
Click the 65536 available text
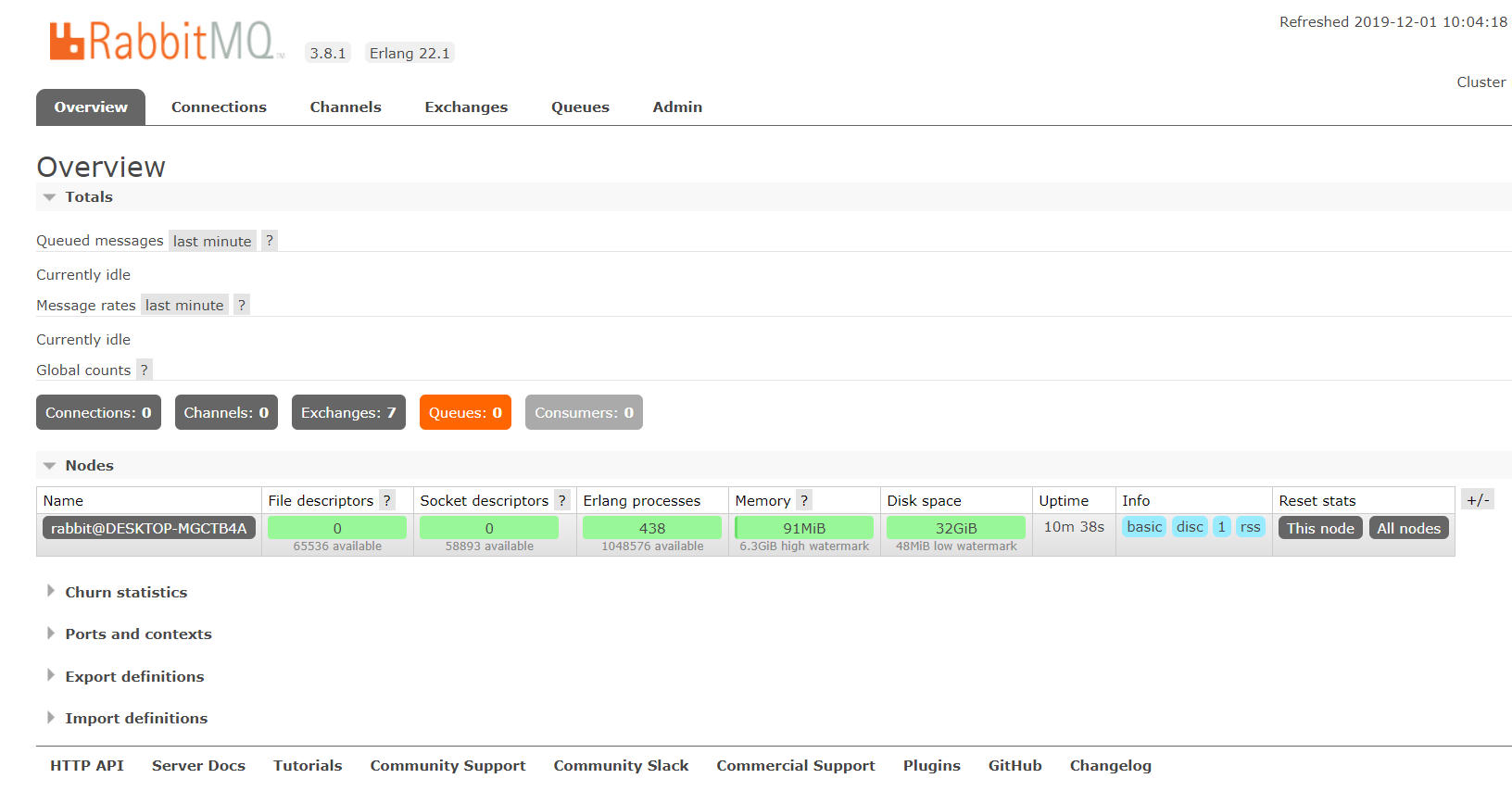pyautogui.click(x=337, y=546)
